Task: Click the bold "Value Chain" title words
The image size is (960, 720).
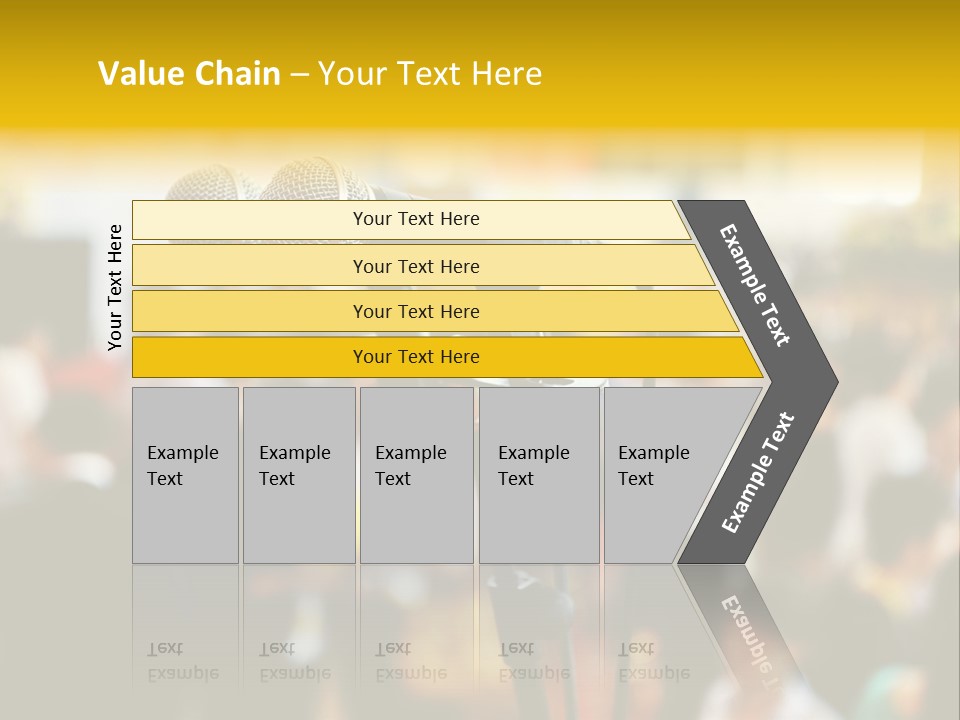Action: pos(189,74)
